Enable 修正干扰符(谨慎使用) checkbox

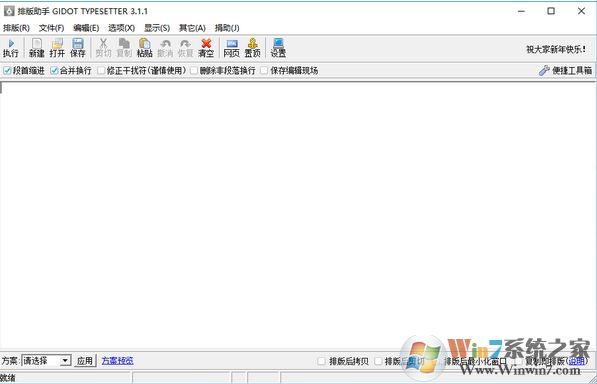tap(101, 70)
